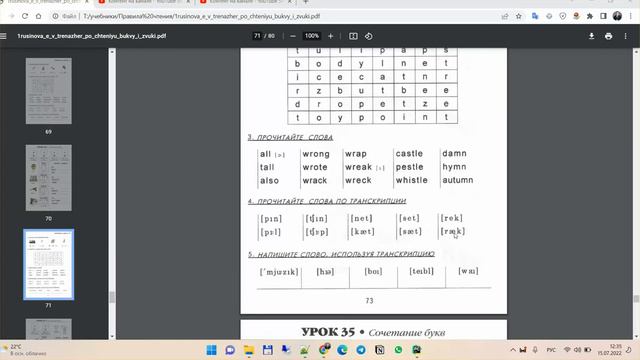The image size is (640, 360).
Task: Click the word 'whistle' in the PDF
Action: [411, 180]
